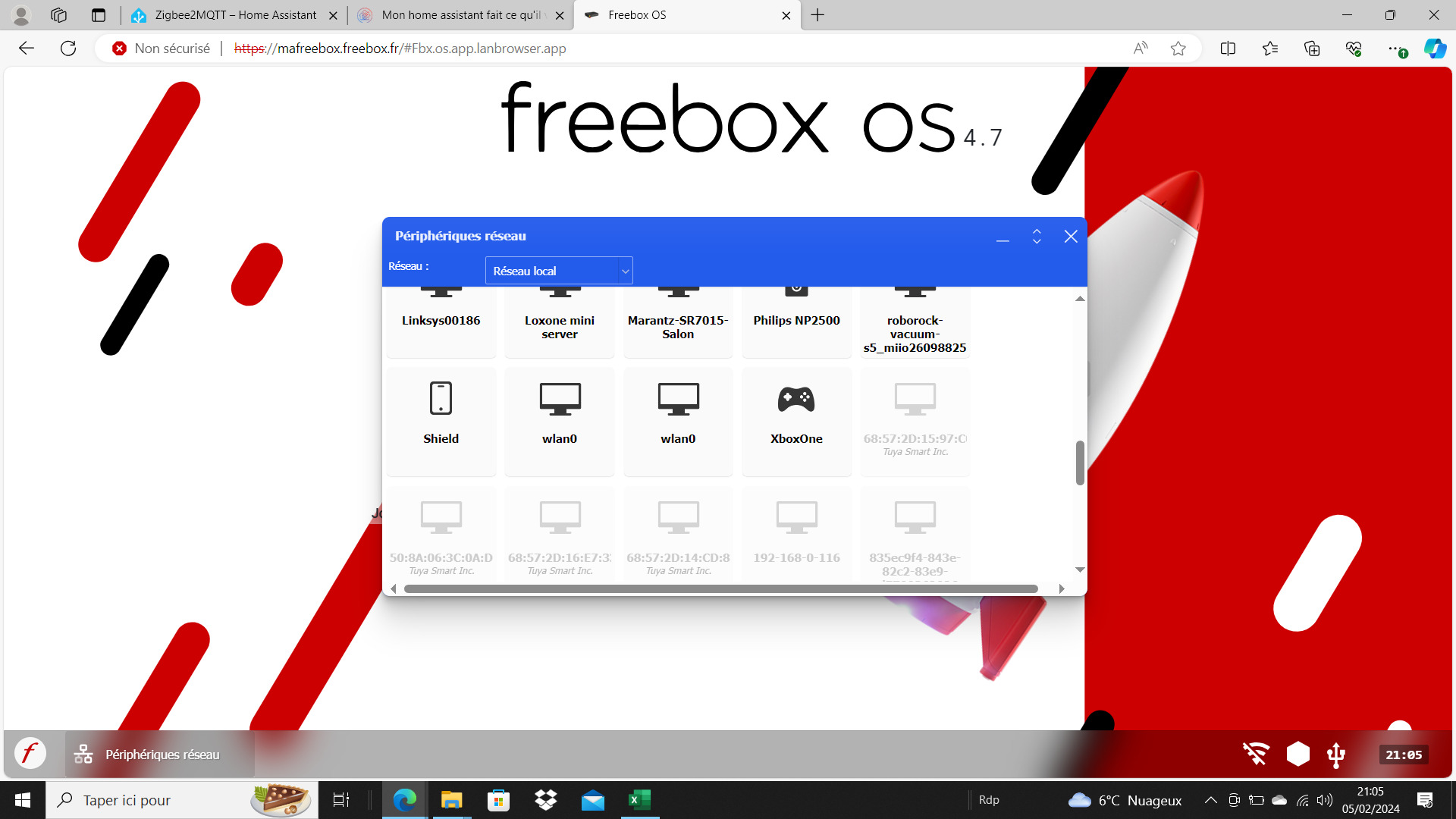Open the Loxone mini server device
1456x819 pixels.
pyautogui.click(x=560, y=322)
